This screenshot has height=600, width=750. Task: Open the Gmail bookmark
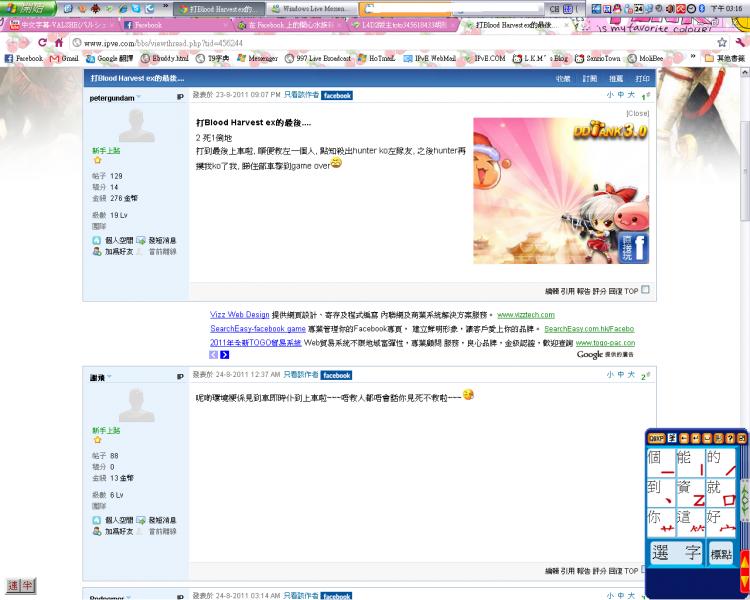point(64,58)
